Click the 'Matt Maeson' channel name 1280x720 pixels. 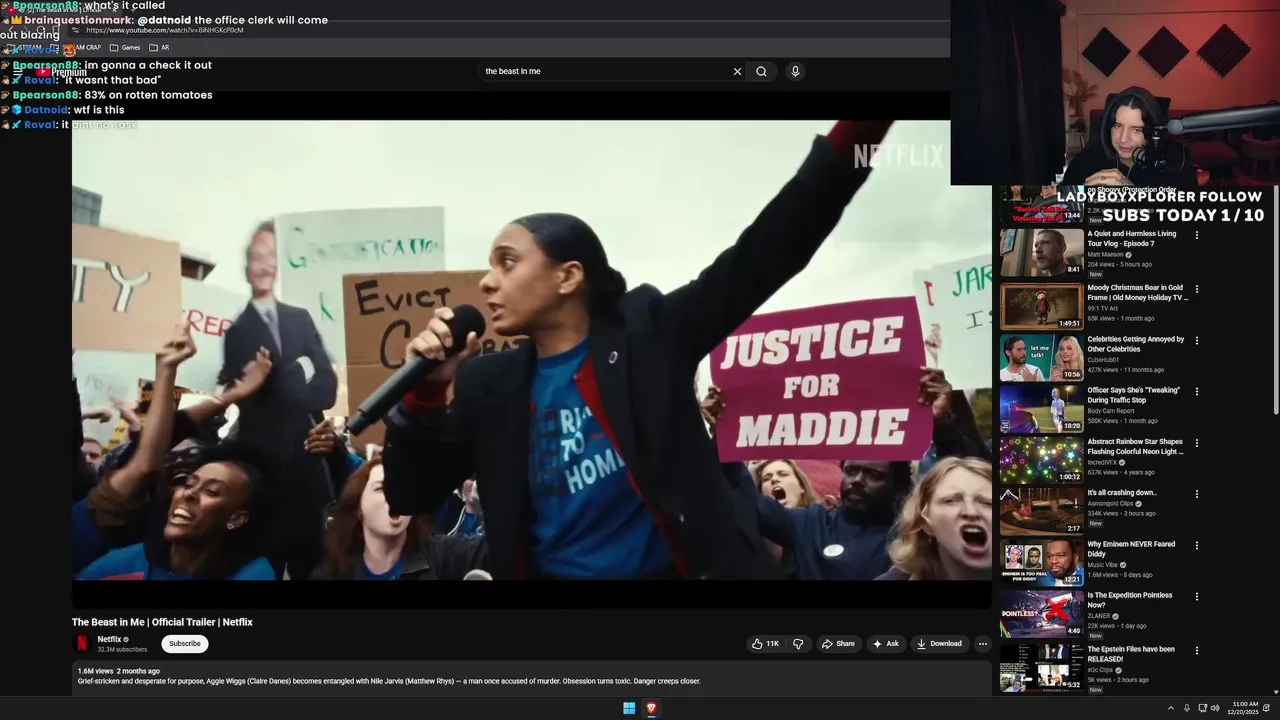1106,254
